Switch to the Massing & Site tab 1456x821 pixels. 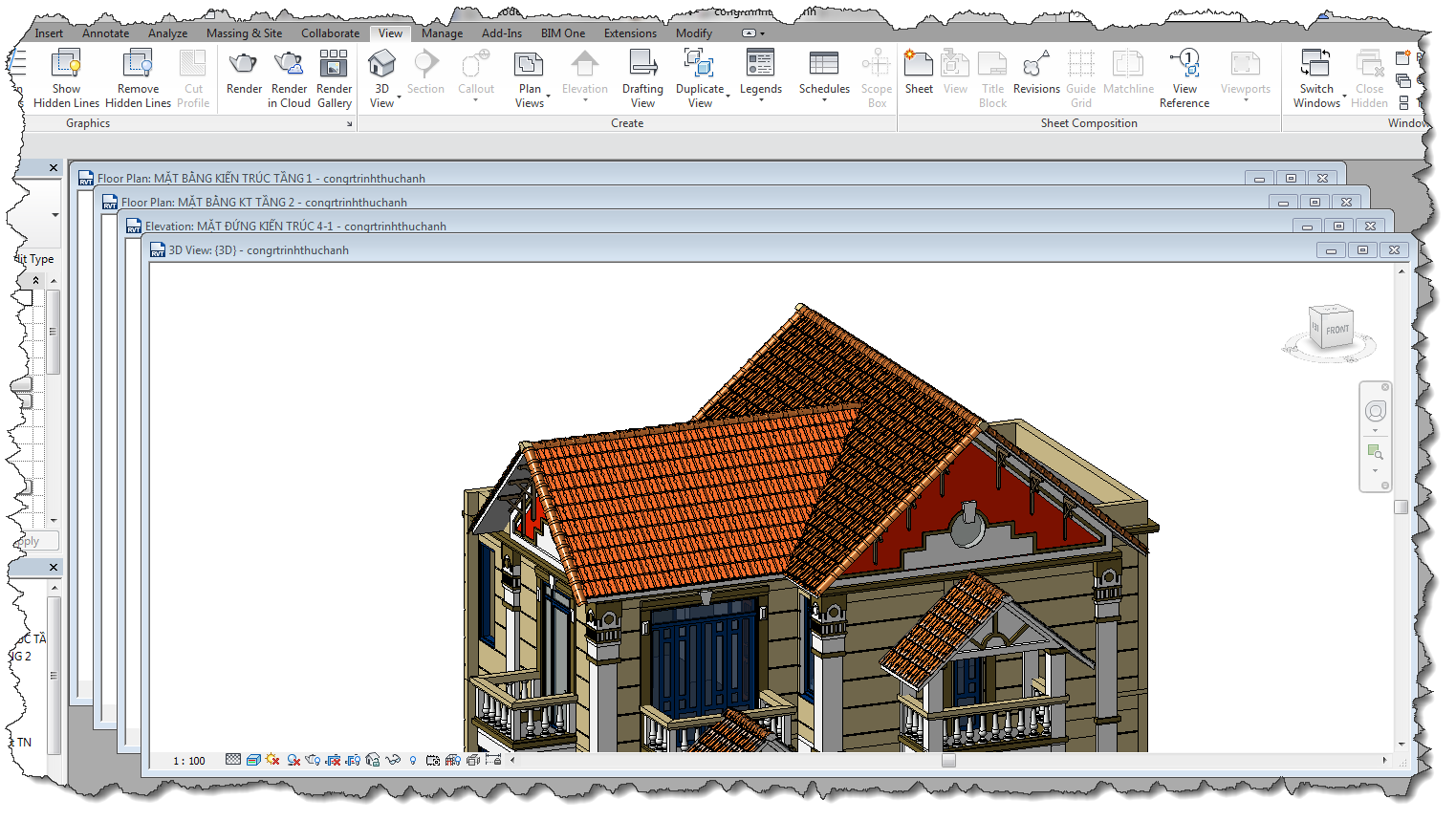(244, 33)
